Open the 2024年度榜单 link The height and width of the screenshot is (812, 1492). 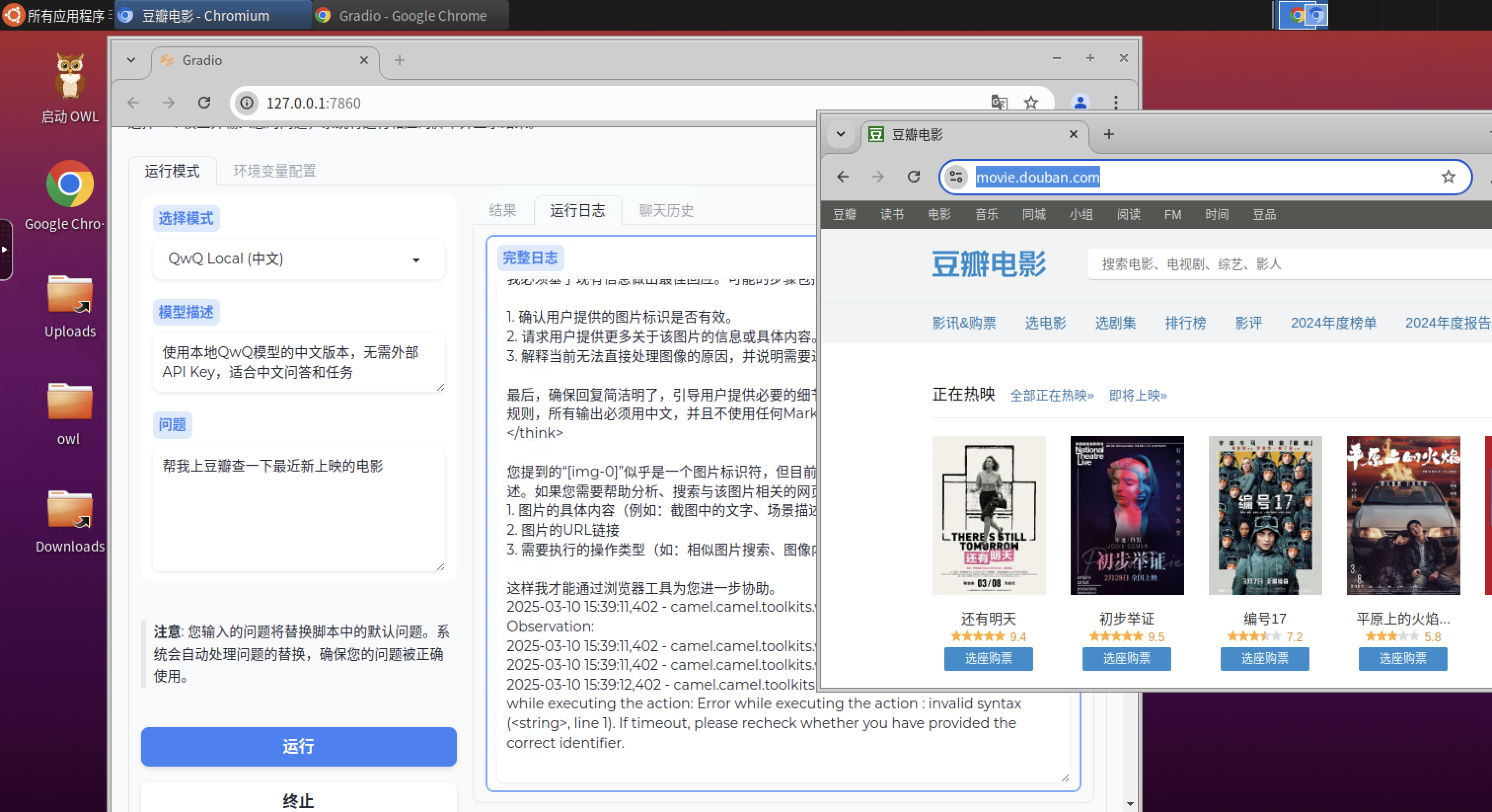(x=1333, y=323)
